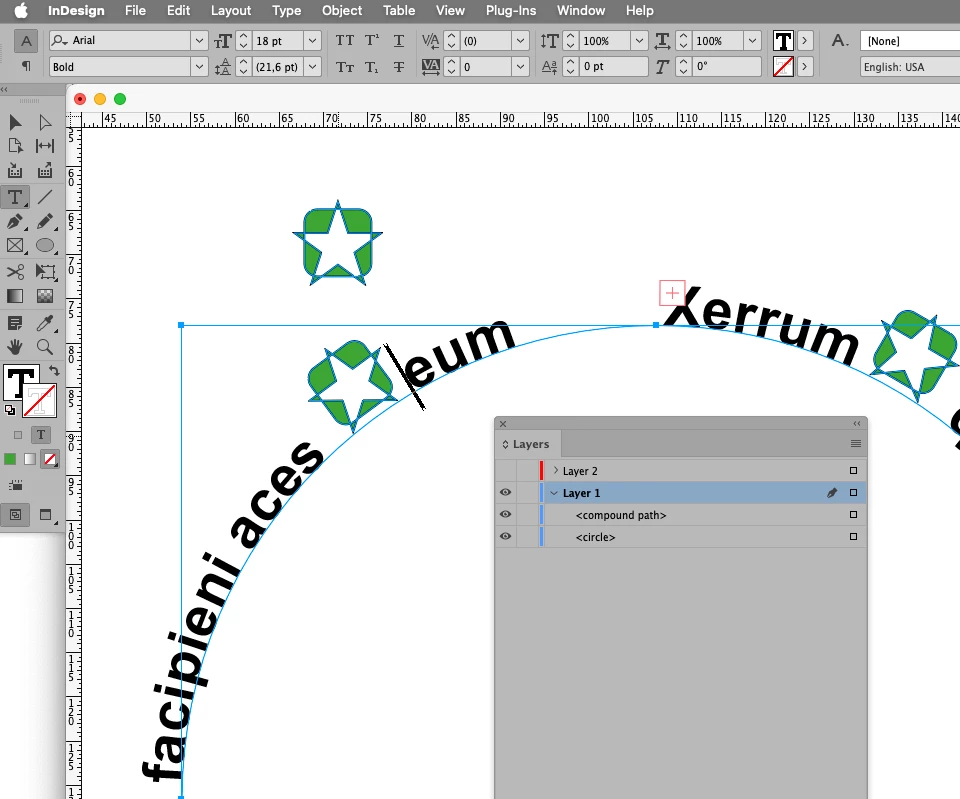Switch to Paragraph Formatting Controls
The width and height of the screenshot is (960, 799).
click(x=26, y=66)
